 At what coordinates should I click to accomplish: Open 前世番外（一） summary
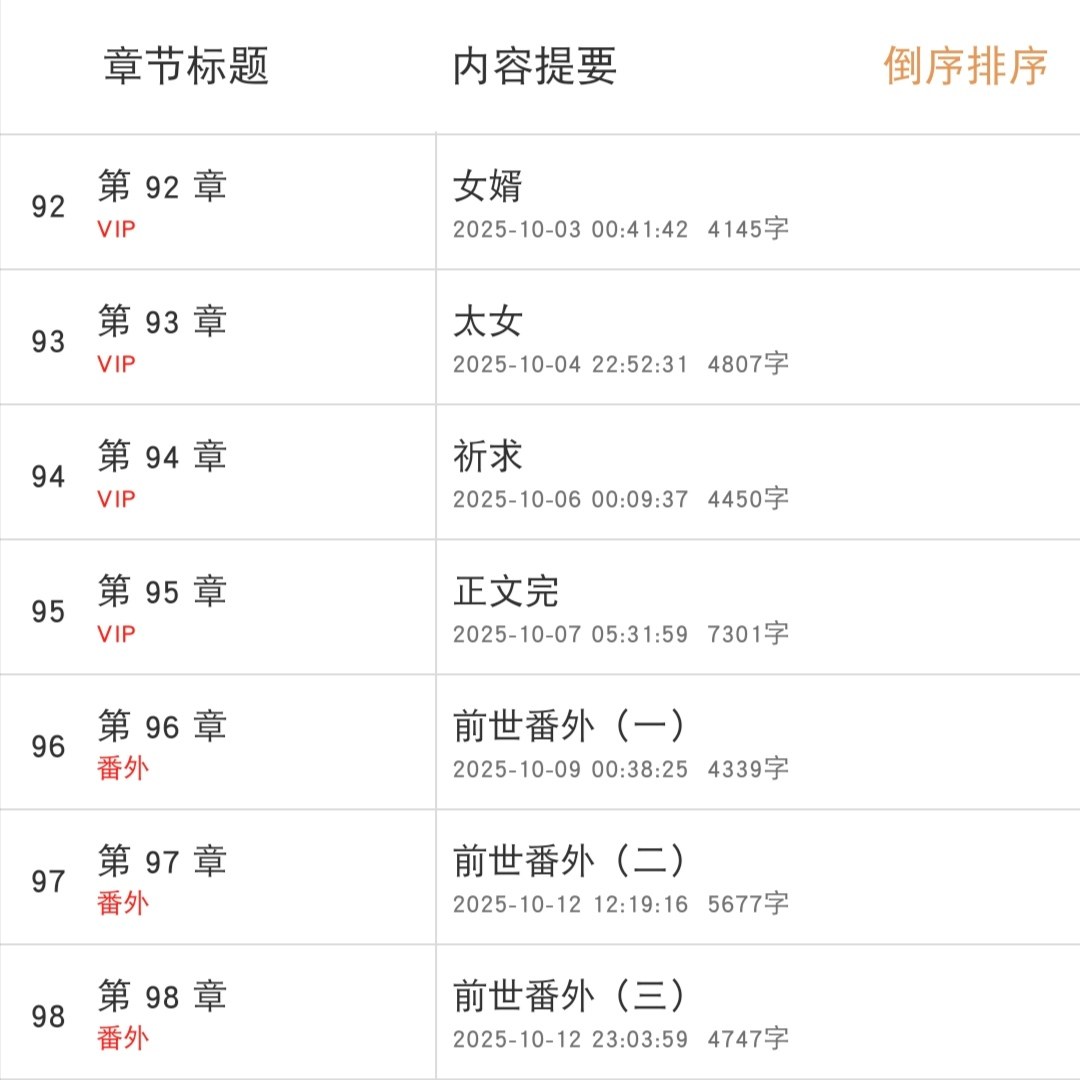pyautogui.click(x=569, y=727)
